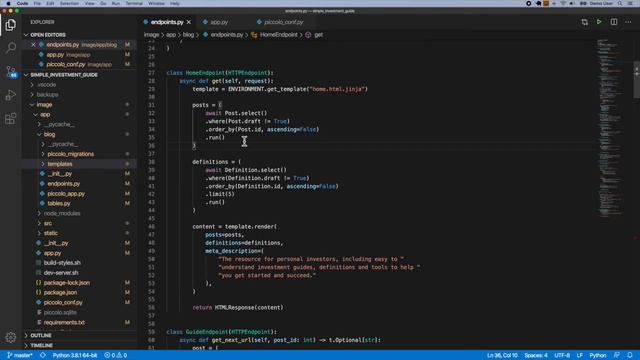This screenshot has height=360, width=640.
Task: Open requirements.txt file
Action: tap(80, 322)
